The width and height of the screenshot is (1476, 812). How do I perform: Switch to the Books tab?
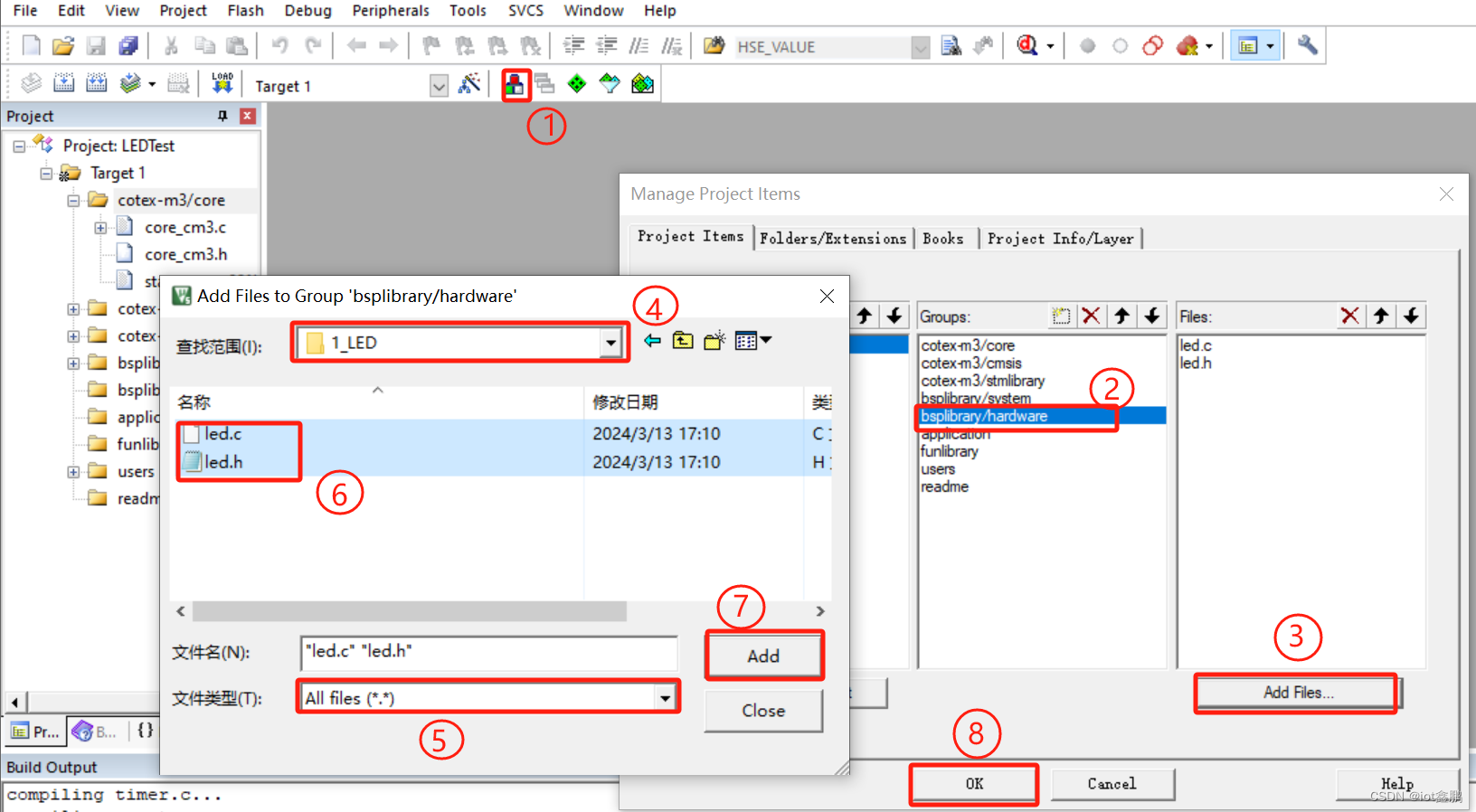pyautogui.click(x=943, y=238)
